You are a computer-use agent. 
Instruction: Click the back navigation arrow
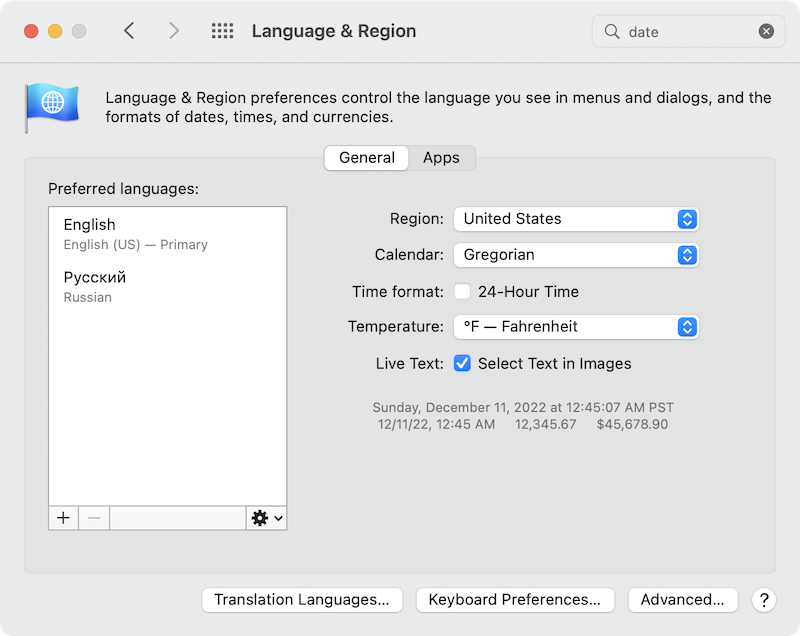tap(129, 31)
